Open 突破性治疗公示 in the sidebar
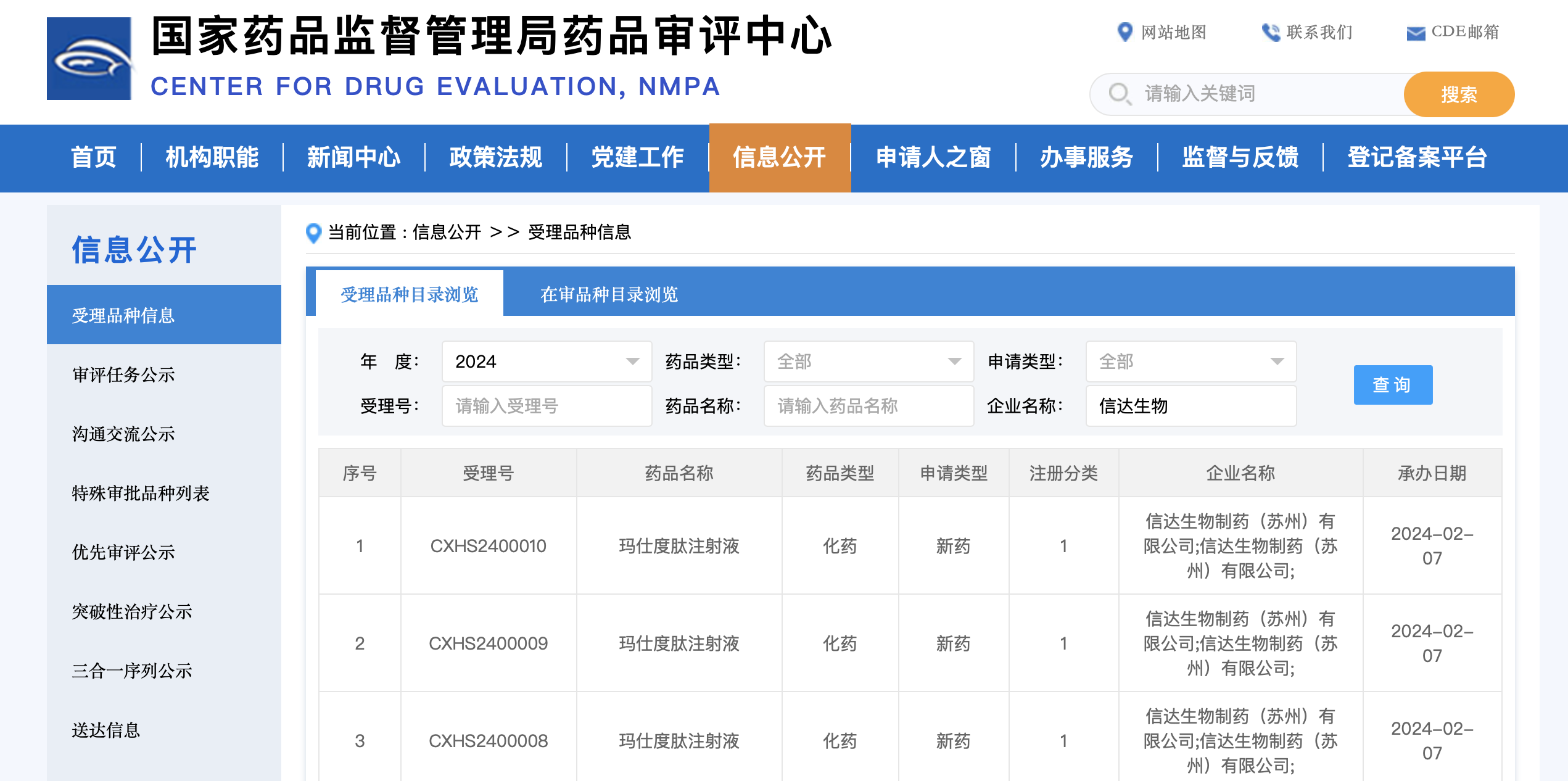The image size is (1568, 781). point(131,613)
